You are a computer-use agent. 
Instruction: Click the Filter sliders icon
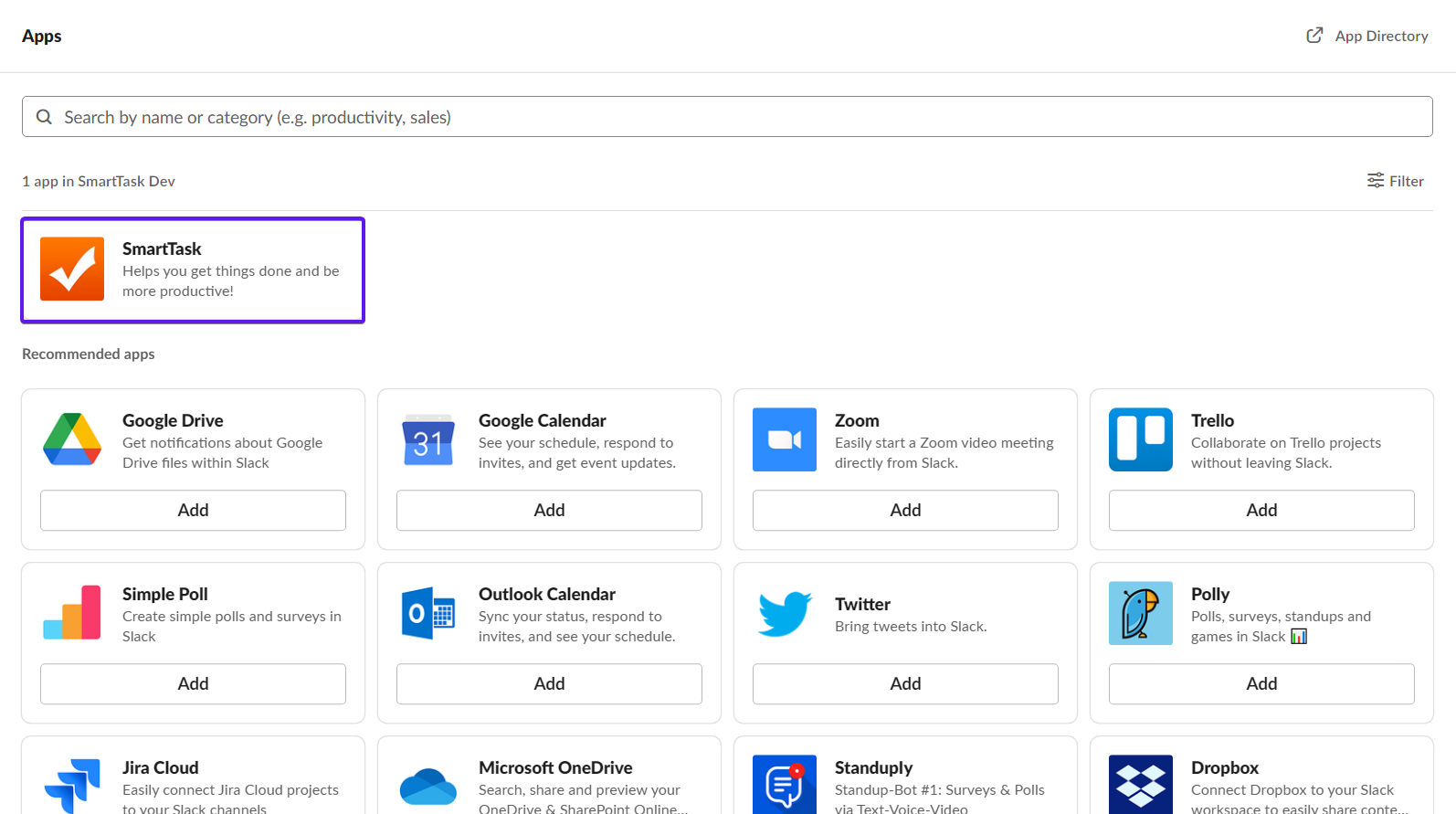pos(1376,181)
